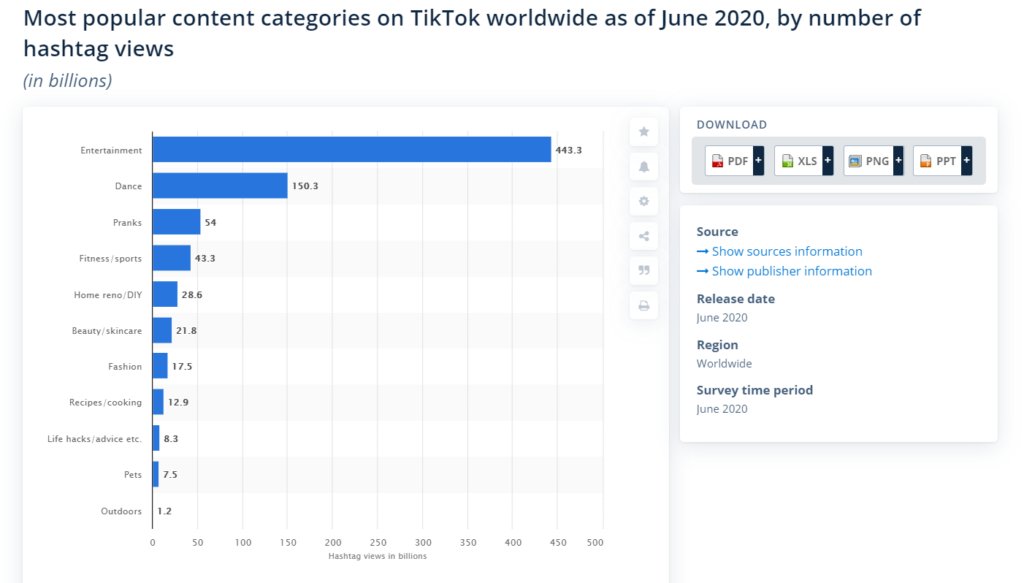Screen dimensions: 1024x583
Task: Download the chart as PPT
Action: [x=937, y=161]
